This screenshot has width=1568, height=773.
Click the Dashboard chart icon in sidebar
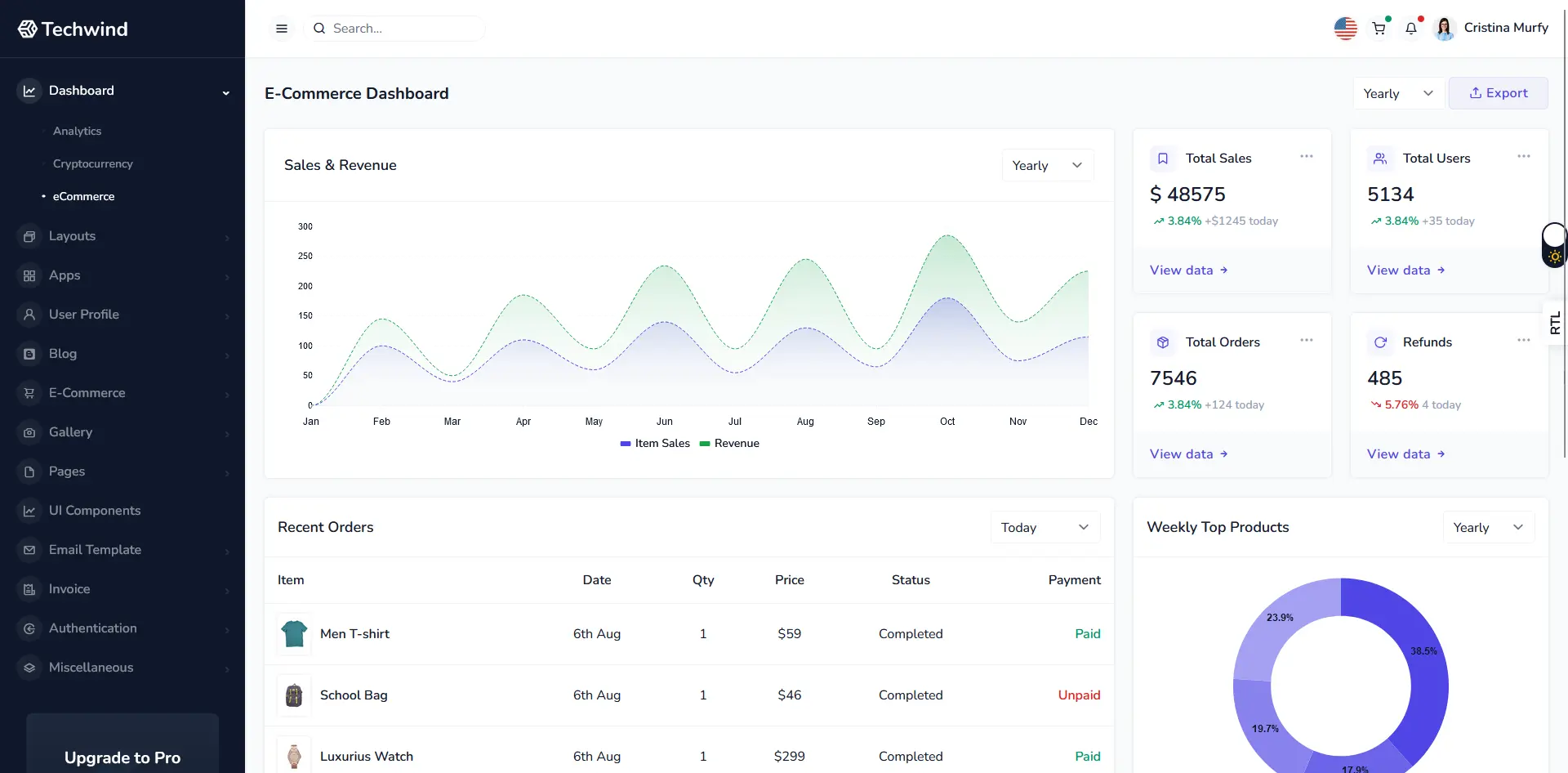29,91
